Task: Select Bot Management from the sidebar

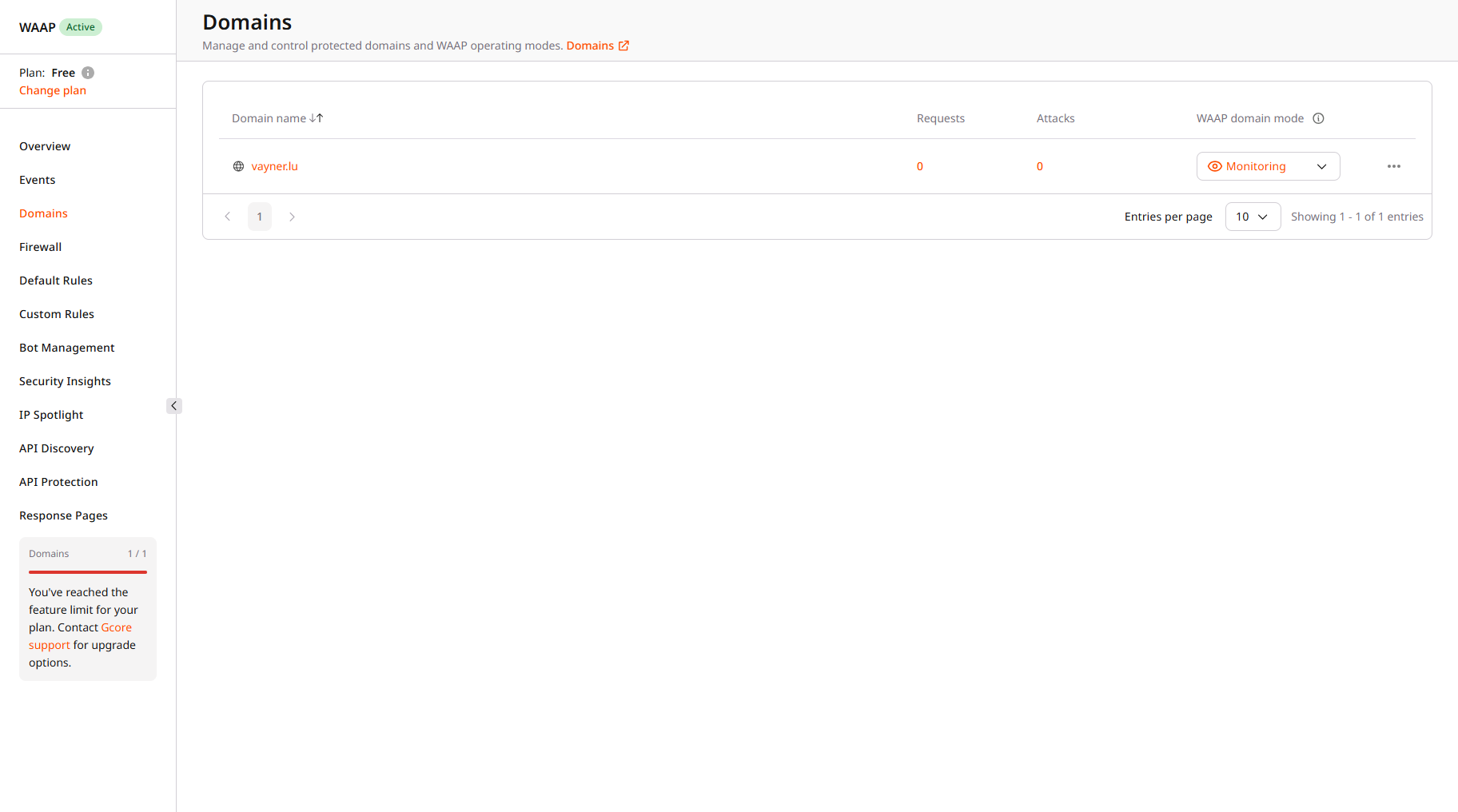Action: click(66, 347)
